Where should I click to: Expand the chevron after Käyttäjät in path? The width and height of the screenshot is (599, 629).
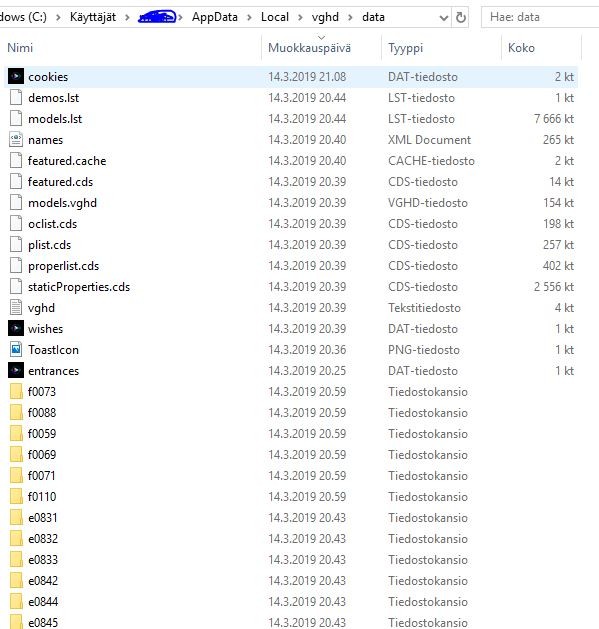point(127,17)
